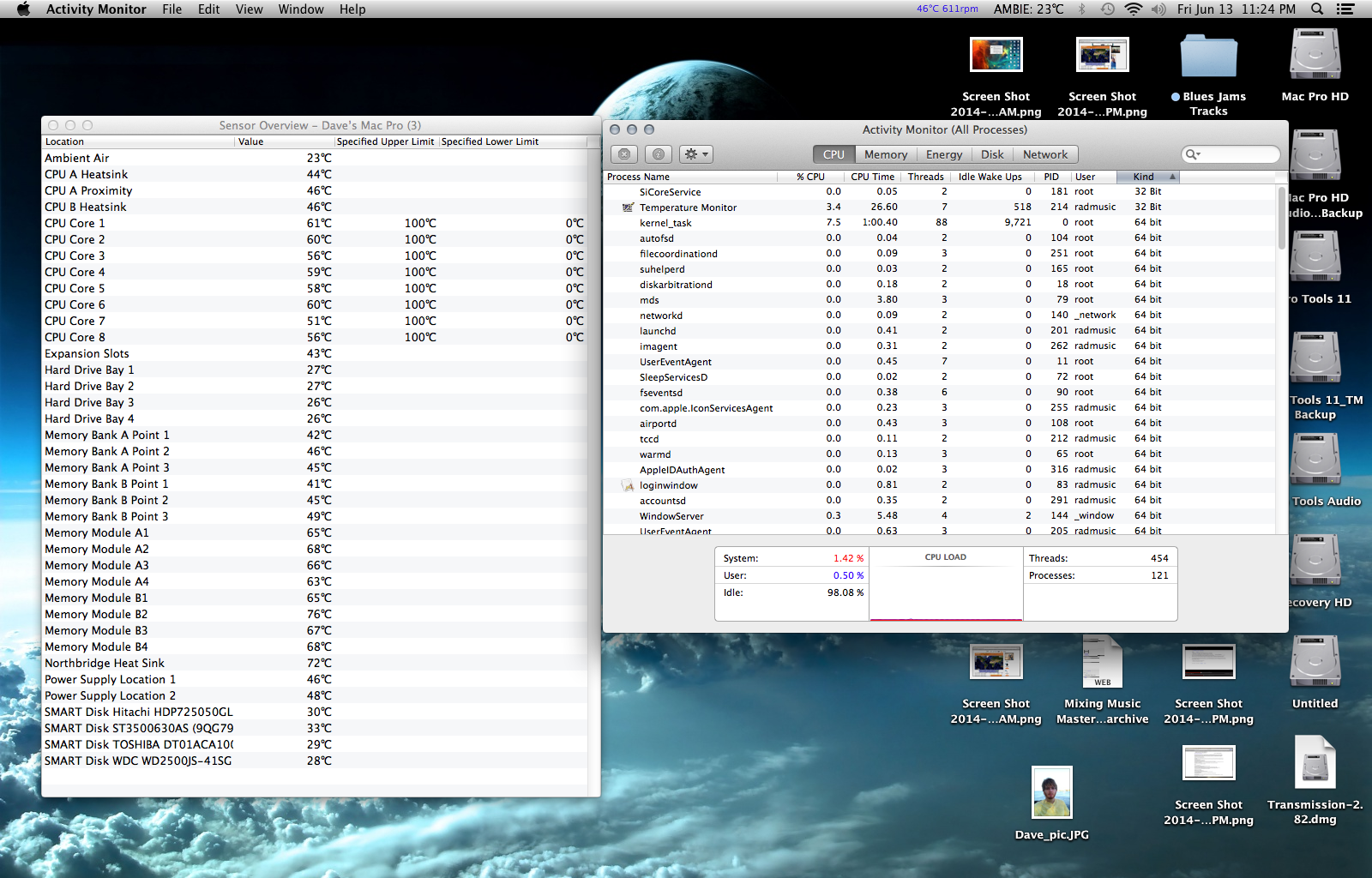The image size is (1372, 878).
Task: Switch to the Memory tab
Action: coord(885,154)
